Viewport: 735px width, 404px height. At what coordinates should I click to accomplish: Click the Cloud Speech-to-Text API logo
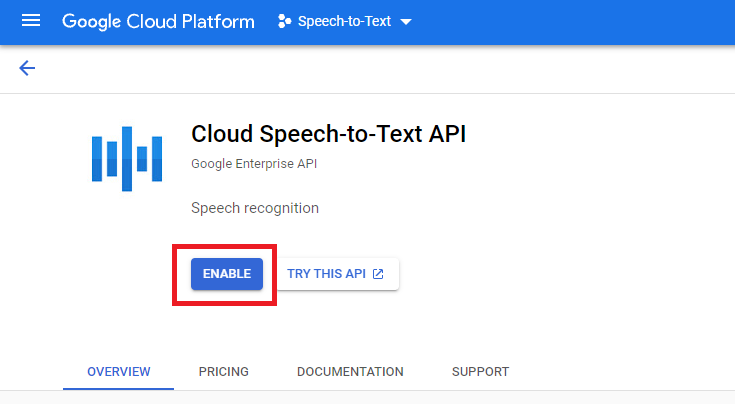tap(126, 157)
